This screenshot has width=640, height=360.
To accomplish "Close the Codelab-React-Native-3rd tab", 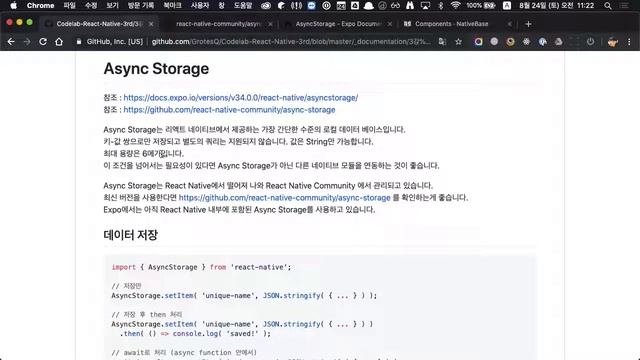I will pyautogui.click(x=151, y=24).
